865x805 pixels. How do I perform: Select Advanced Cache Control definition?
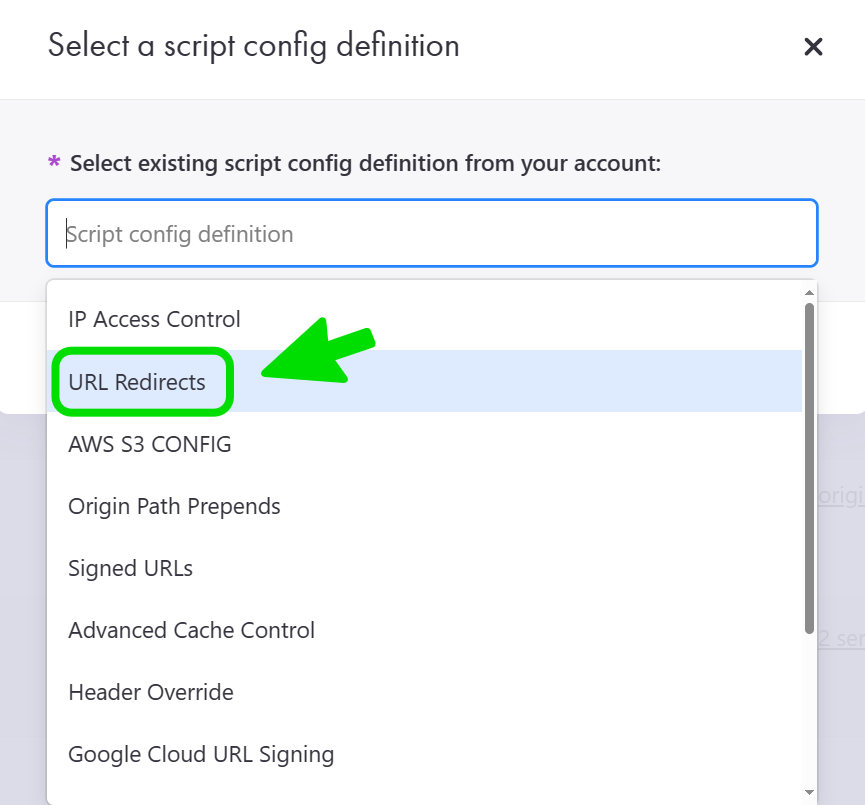(191, 630)
